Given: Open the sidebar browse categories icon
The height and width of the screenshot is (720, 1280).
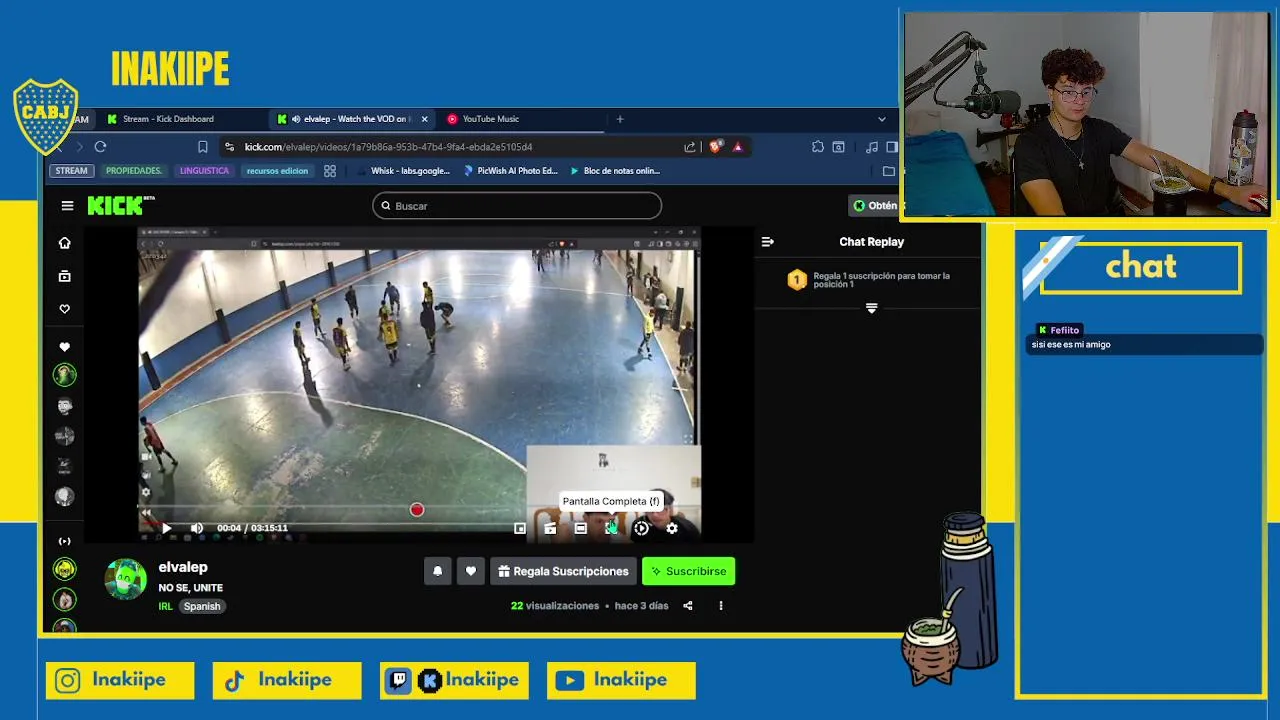Looking at the screenshot, I should (x=65, y=276).
